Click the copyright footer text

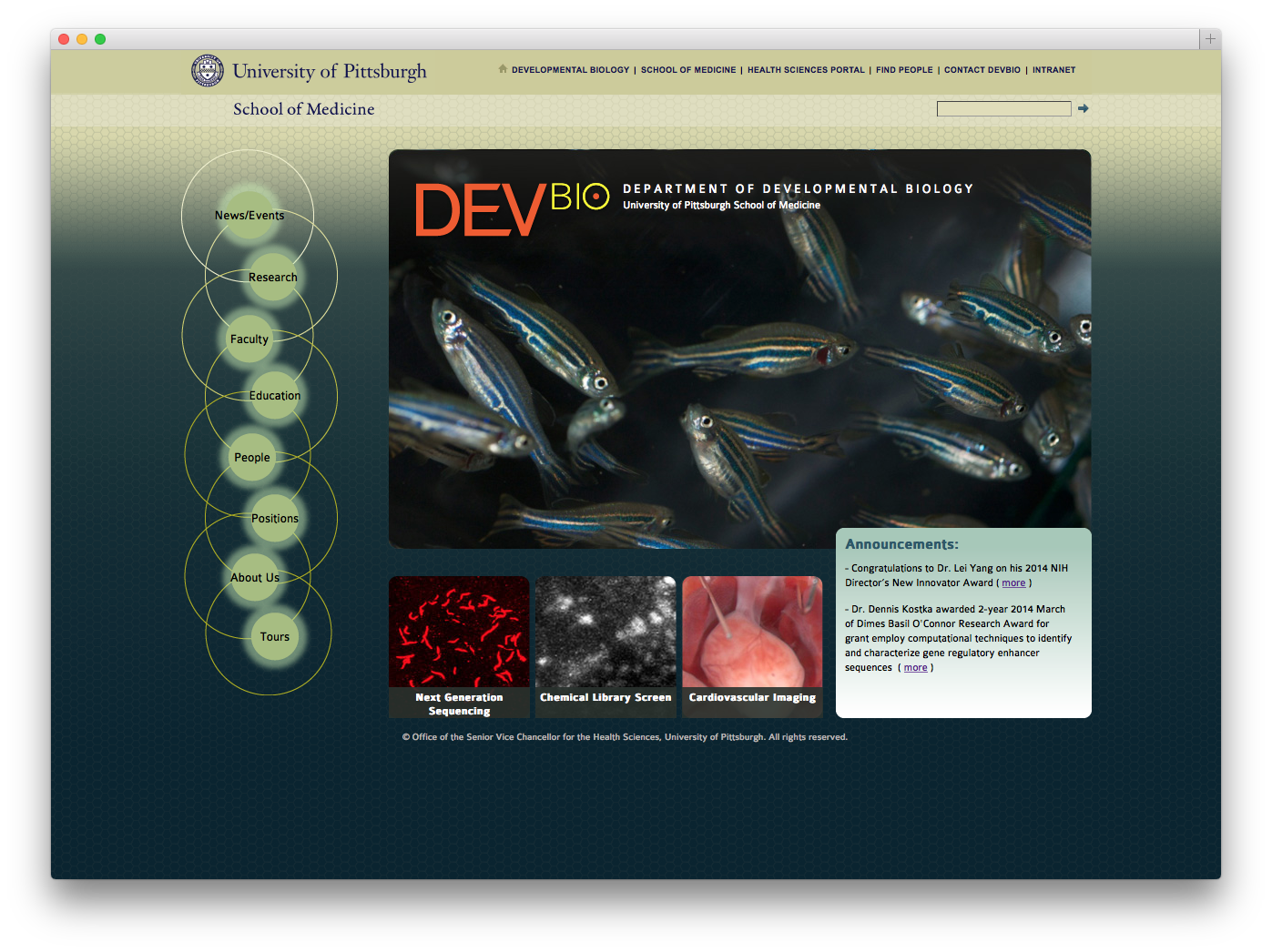click(625, 737)
